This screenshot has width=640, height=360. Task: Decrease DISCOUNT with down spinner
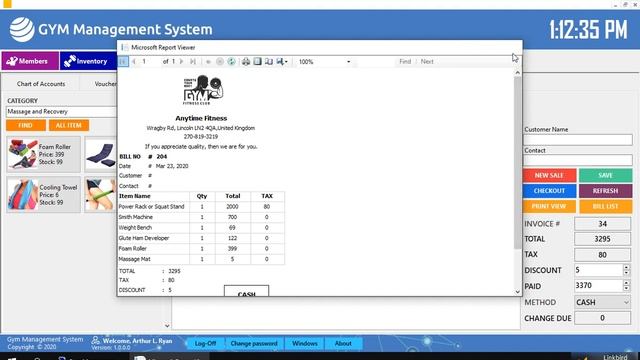(x=627, y=273)
